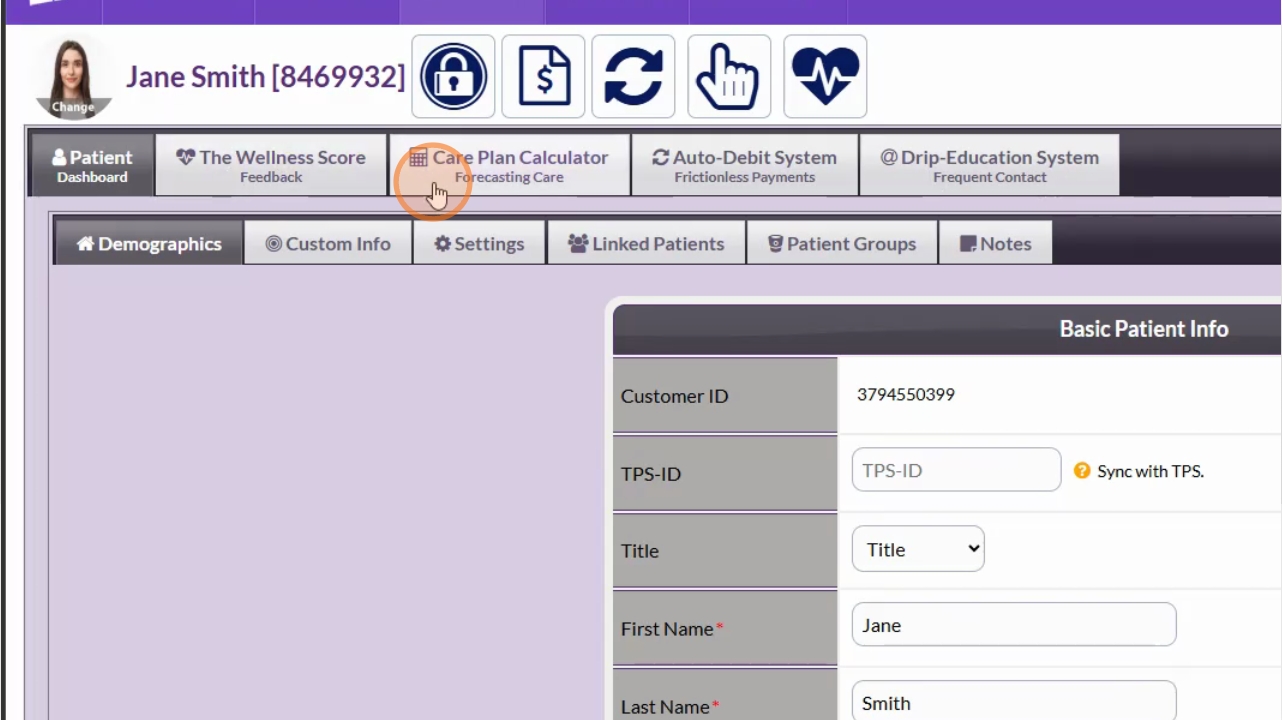1282x720 pixels.
Task: Switch to Custom Info sub-tab
Action: pos(328,243)
